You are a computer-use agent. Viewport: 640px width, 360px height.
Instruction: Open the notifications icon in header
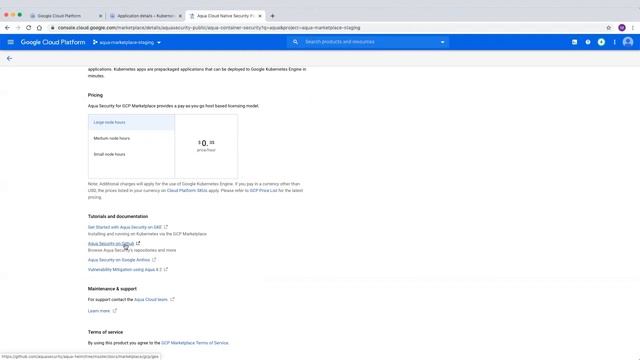click(601, 42)
